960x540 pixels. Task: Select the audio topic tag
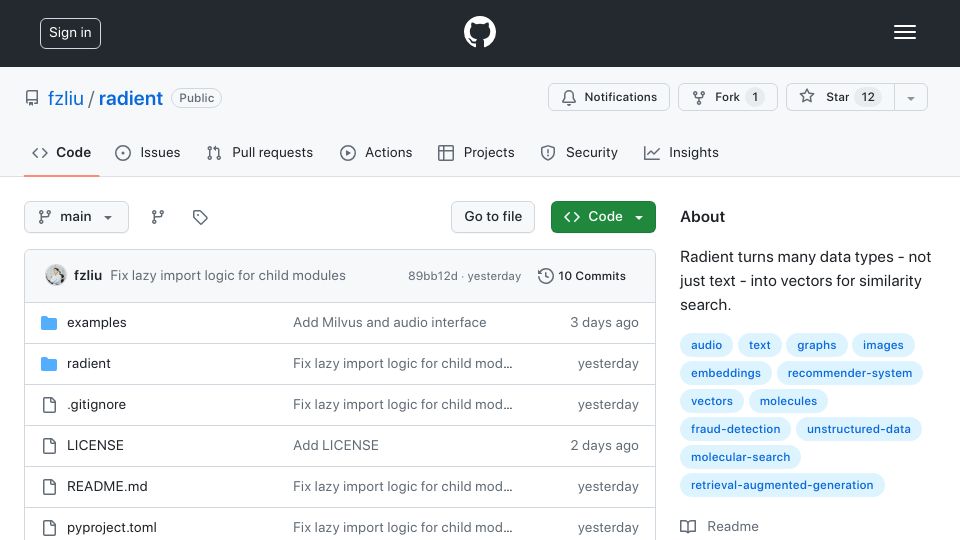pyautogui.click(x=707, y=345)
